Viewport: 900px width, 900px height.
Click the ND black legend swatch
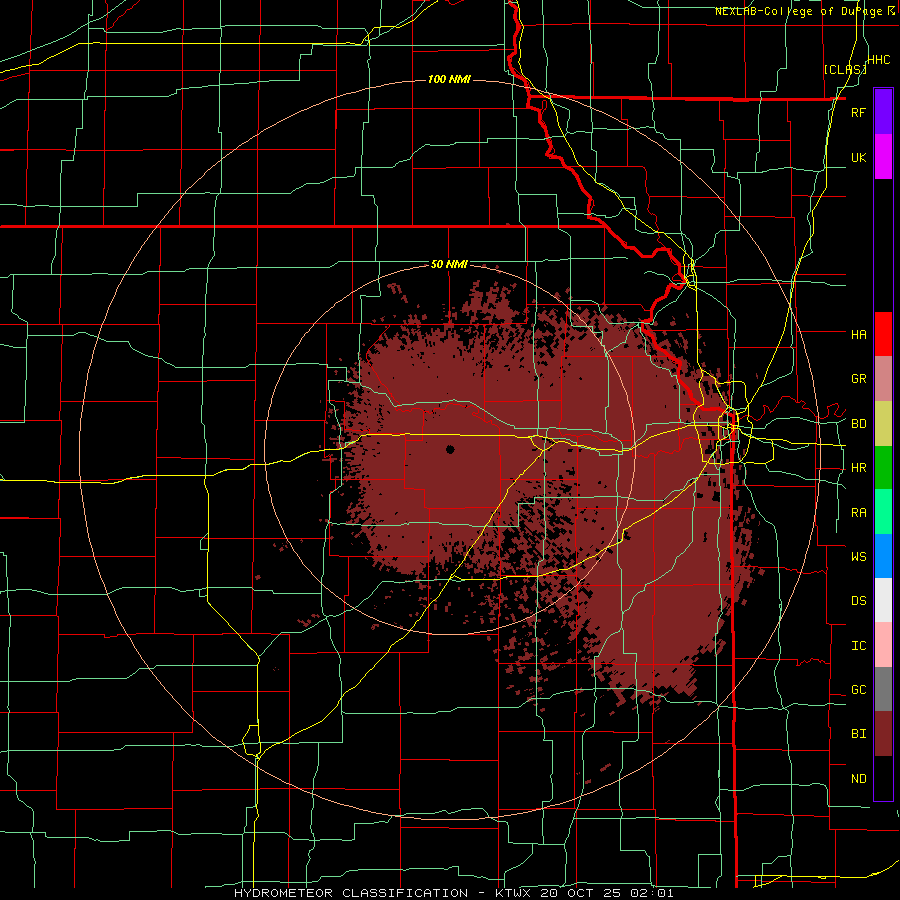point(883,778)
